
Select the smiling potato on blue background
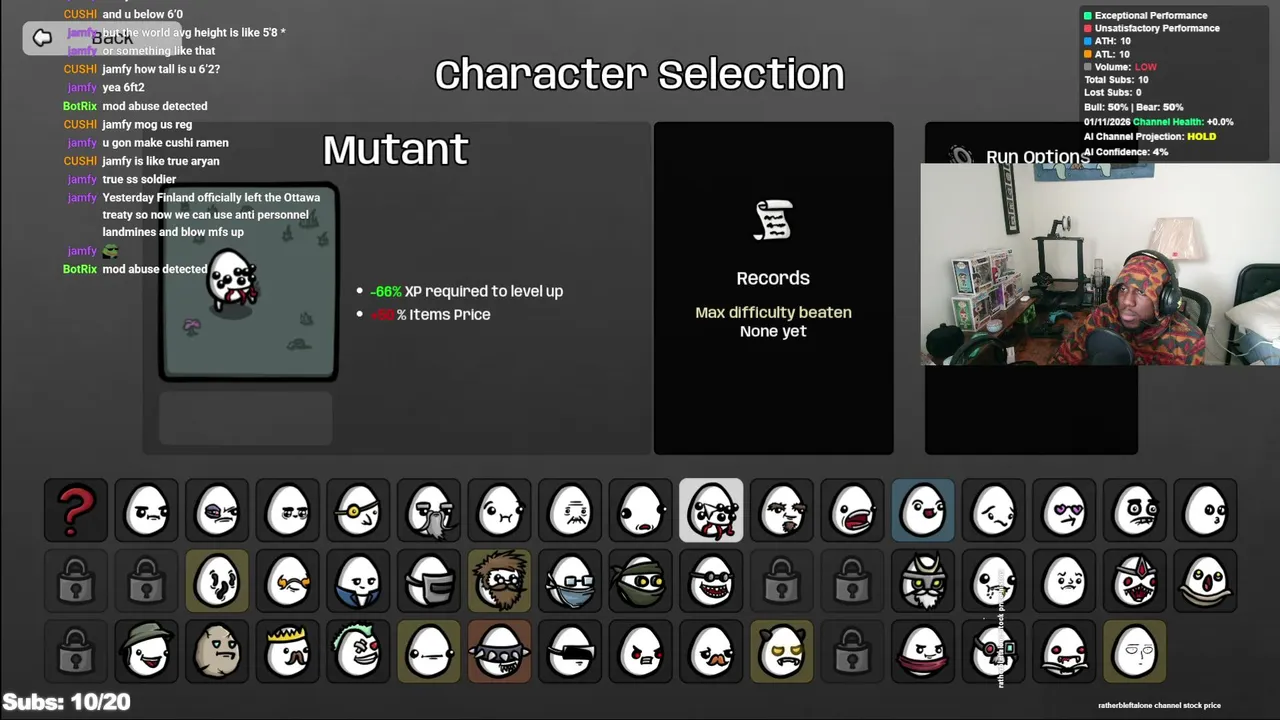click(x=923, y=510)
